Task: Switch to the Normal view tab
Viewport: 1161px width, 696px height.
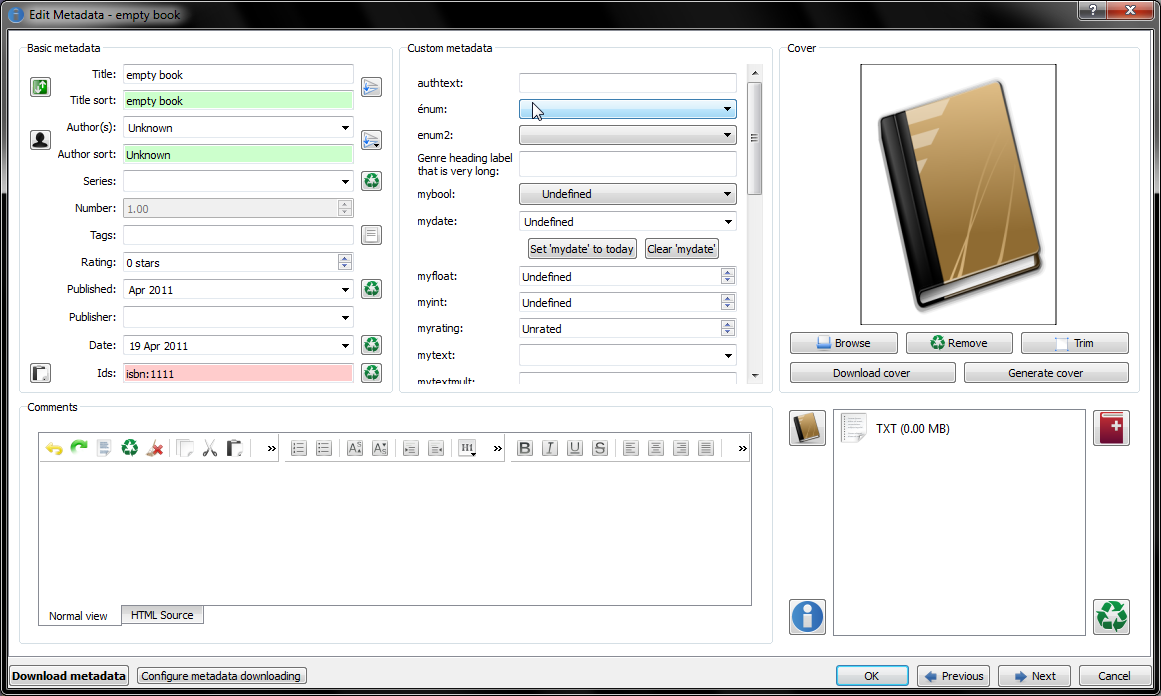Action: click(78, 616)
